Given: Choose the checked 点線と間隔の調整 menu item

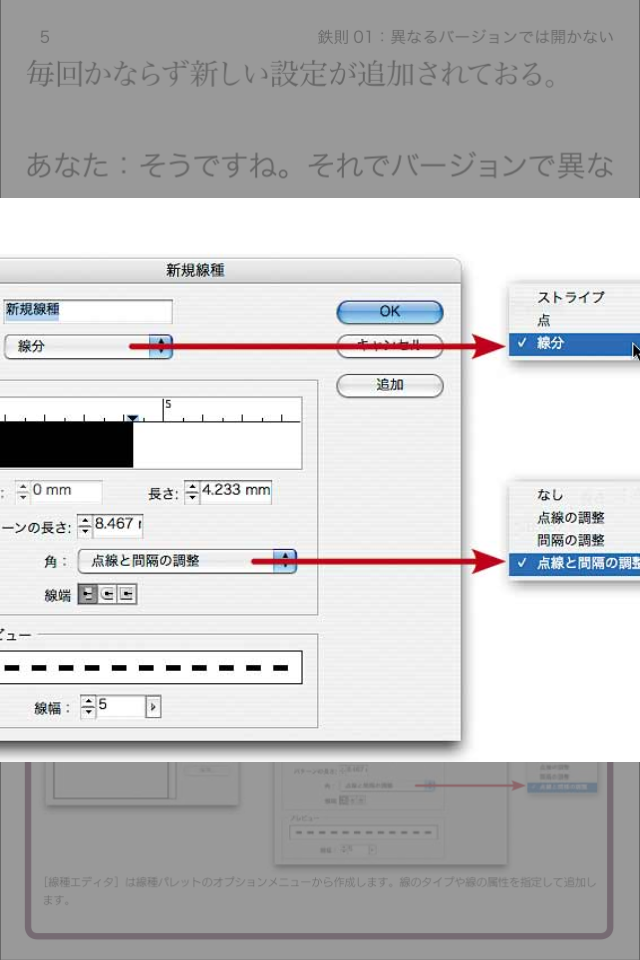Looking at the screenshot, I should [x=574, y=563].
